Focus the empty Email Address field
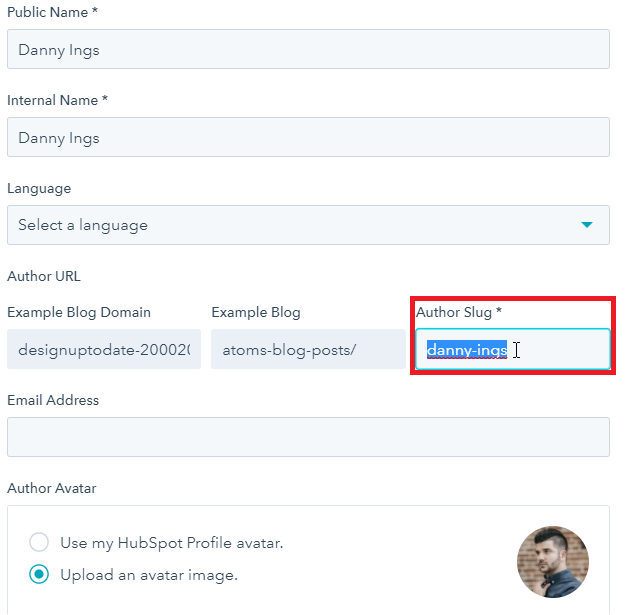The height and width of the screenshot is (615, 626). [x=308, y=437]
